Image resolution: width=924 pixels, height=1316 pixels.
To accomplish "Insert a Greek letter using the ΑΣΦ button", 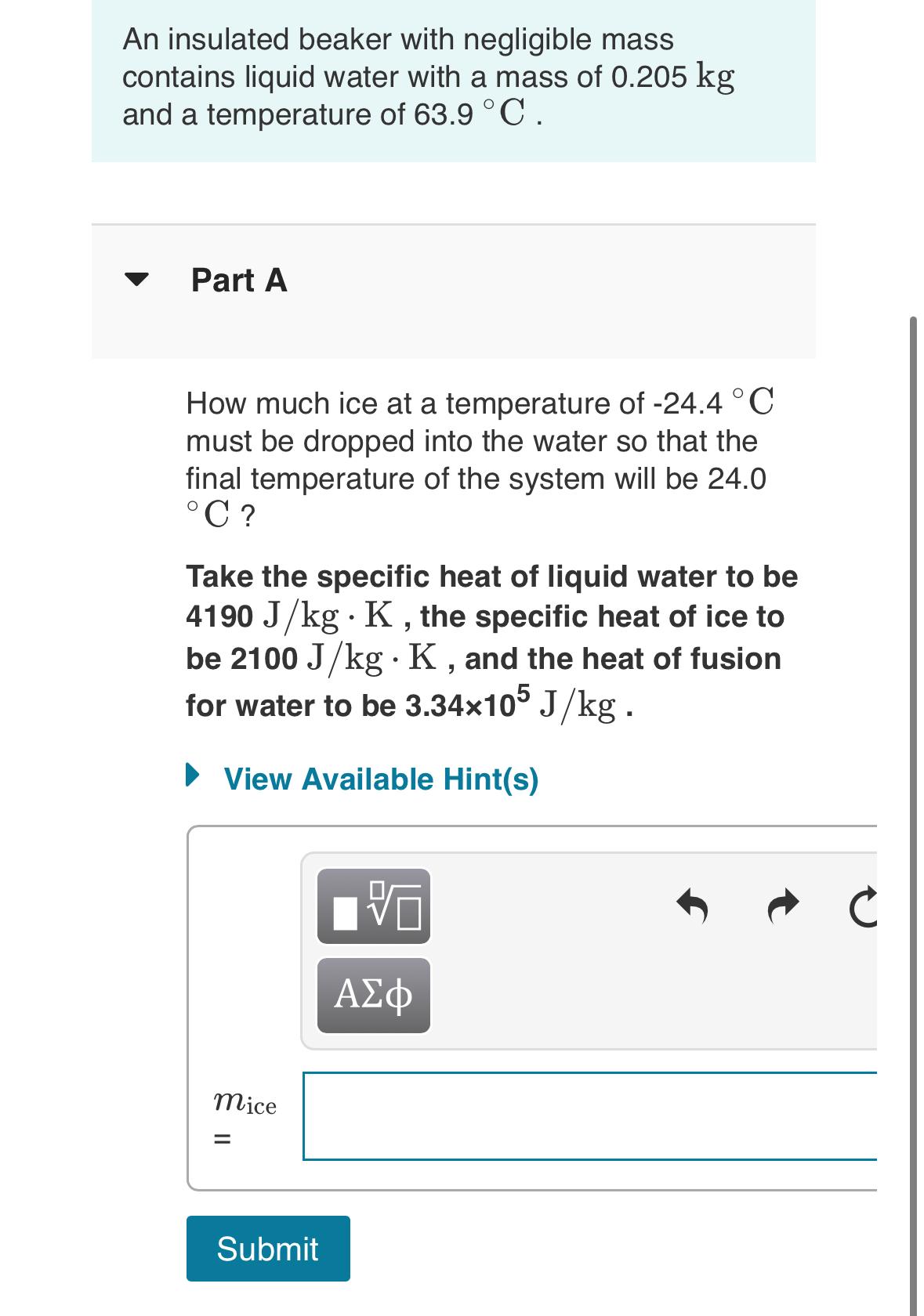I will [372, 997].
